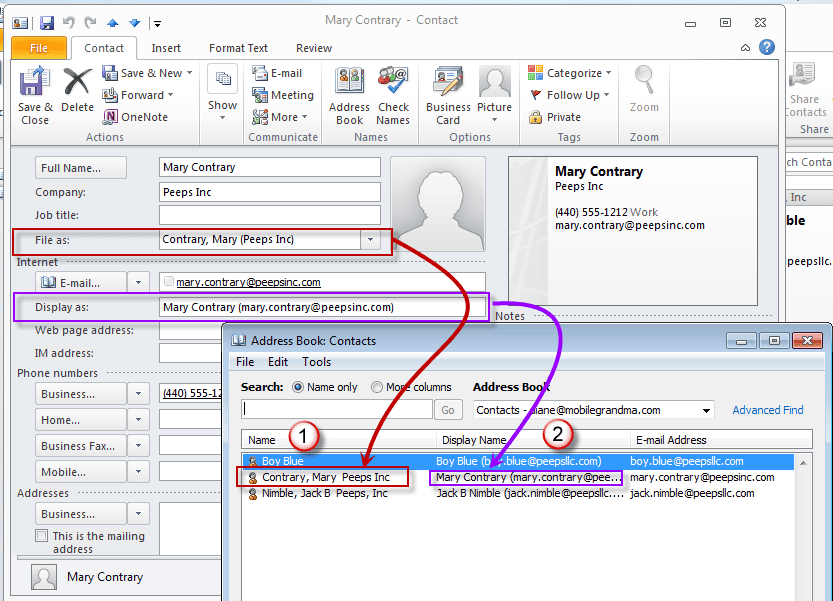The height and width of the screenshot is (601, 833).
Task: Open the Mobile phone type dropdown
Action: pos(139,472)
